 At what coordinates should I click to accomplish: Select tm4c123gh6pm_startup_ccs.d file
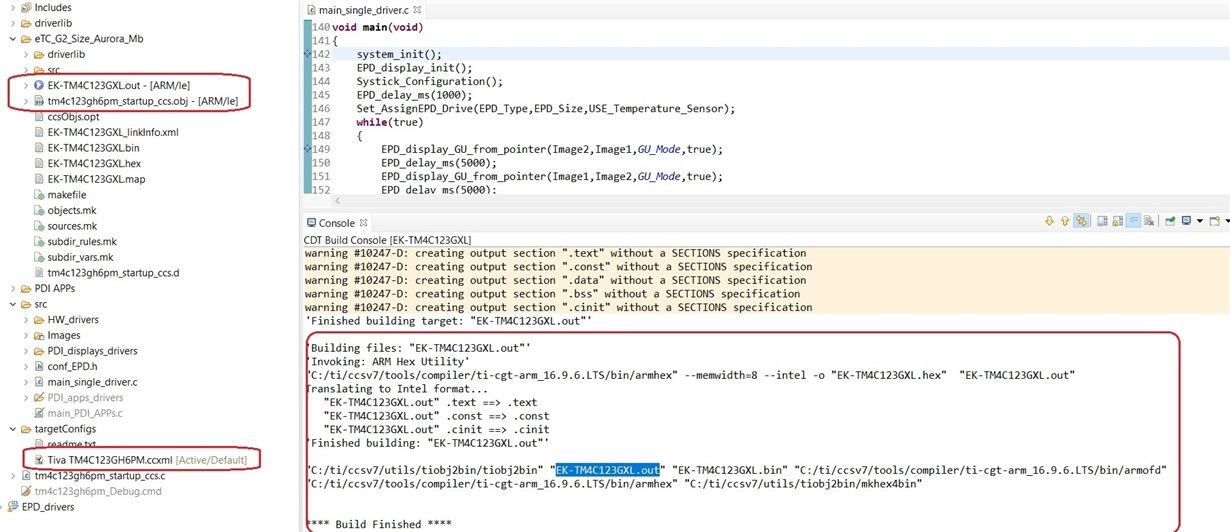(x=113, y=272)
